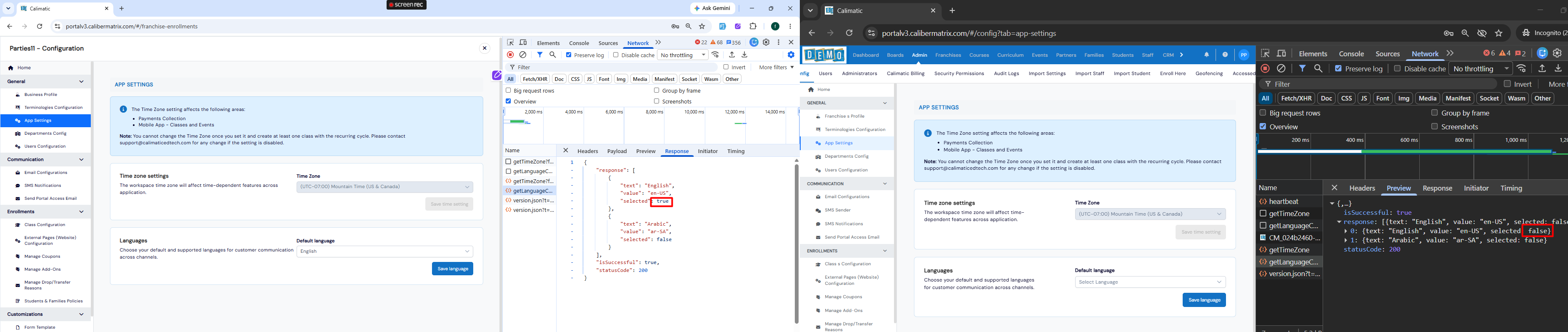Viewport: 1568px width, 332px height.
Task: Open Time Zone dropdown in left window
Action: pos(385,187)
